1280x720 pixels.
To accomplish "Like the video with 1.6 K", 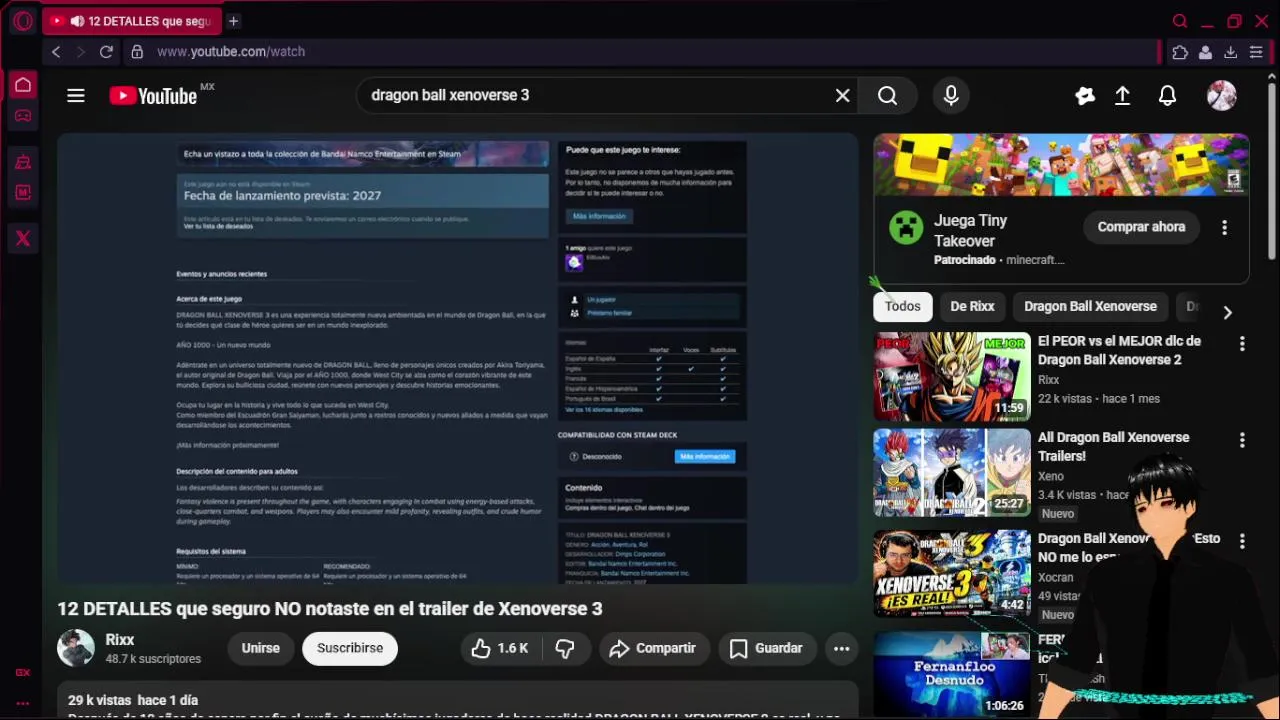I will pyautogui.click(x=500, y=648).
